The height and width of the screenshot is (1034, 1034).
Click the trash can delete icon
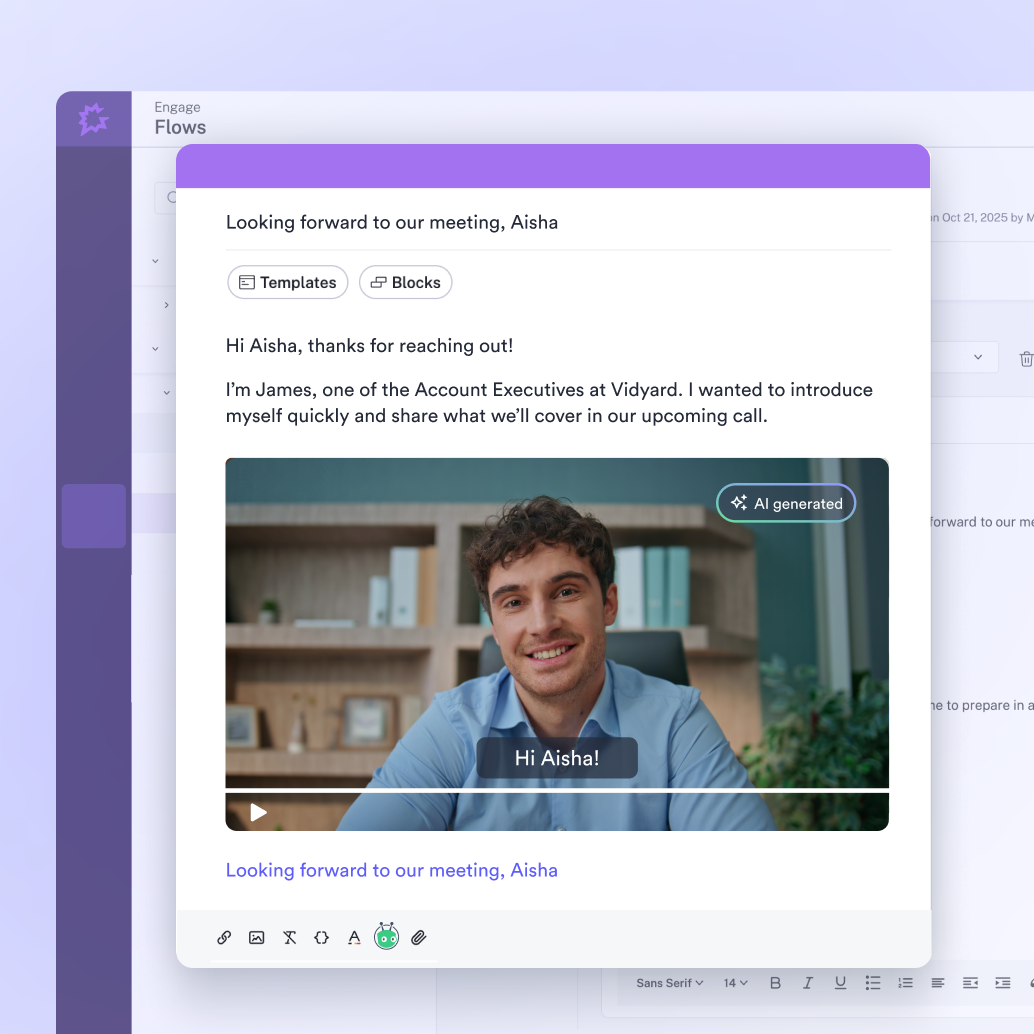tap(1025, 359)
